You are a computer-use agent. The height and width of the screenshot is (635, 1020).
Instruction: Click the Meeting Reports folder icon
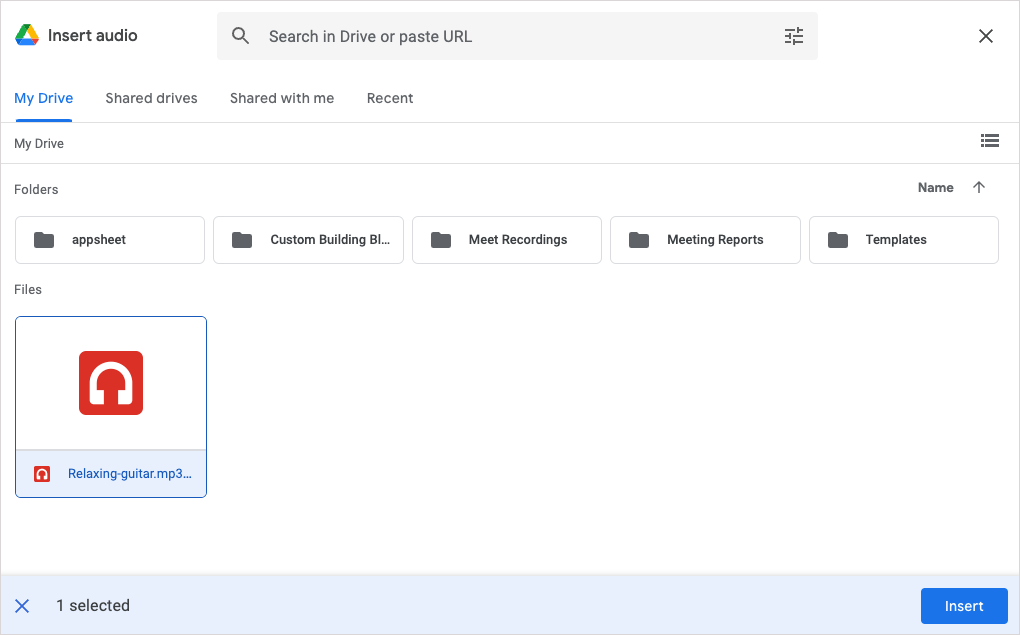[639, 240]
